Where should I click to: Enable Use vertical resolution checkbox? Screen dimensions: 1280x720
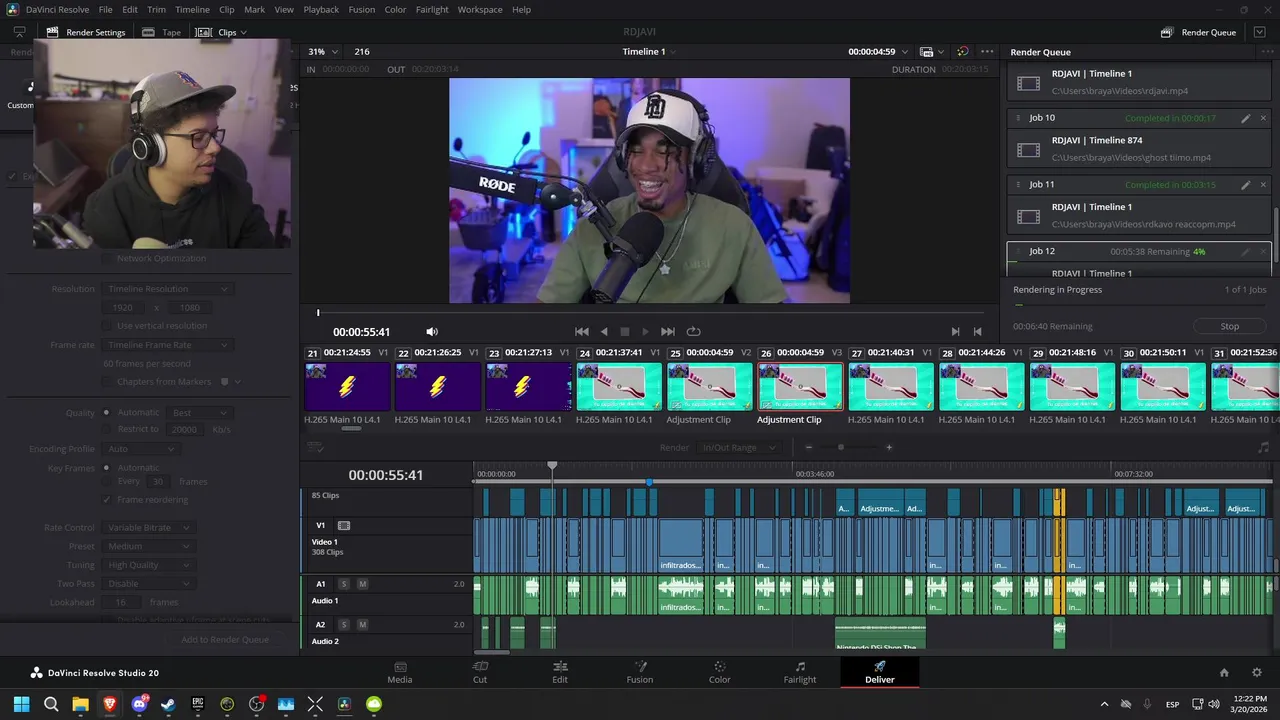[x=107, y=326]
